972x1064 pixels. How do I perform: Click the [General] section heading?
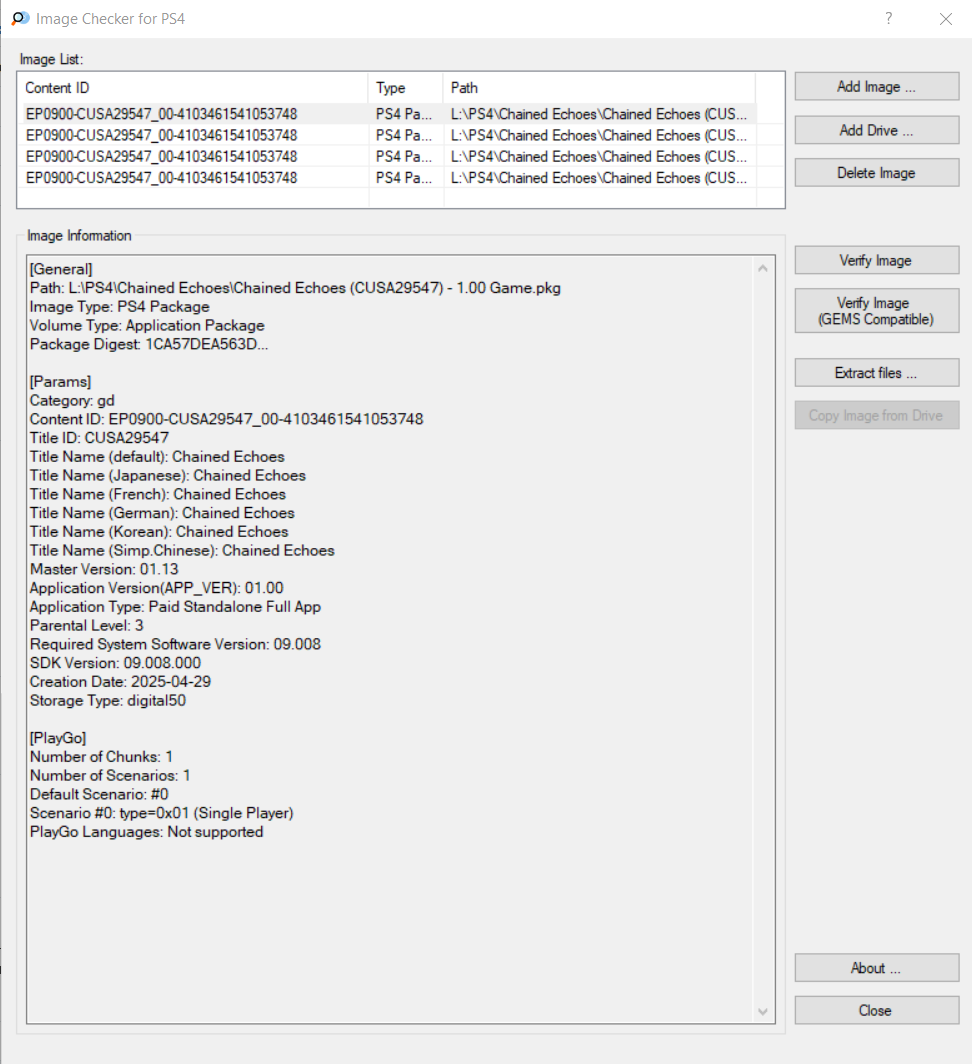pyautogui.click(x=61, y=269)
